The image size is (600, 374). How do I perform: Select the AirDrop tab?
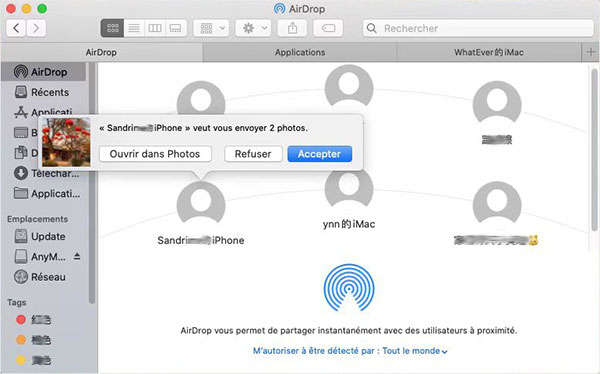coord(101,52)
